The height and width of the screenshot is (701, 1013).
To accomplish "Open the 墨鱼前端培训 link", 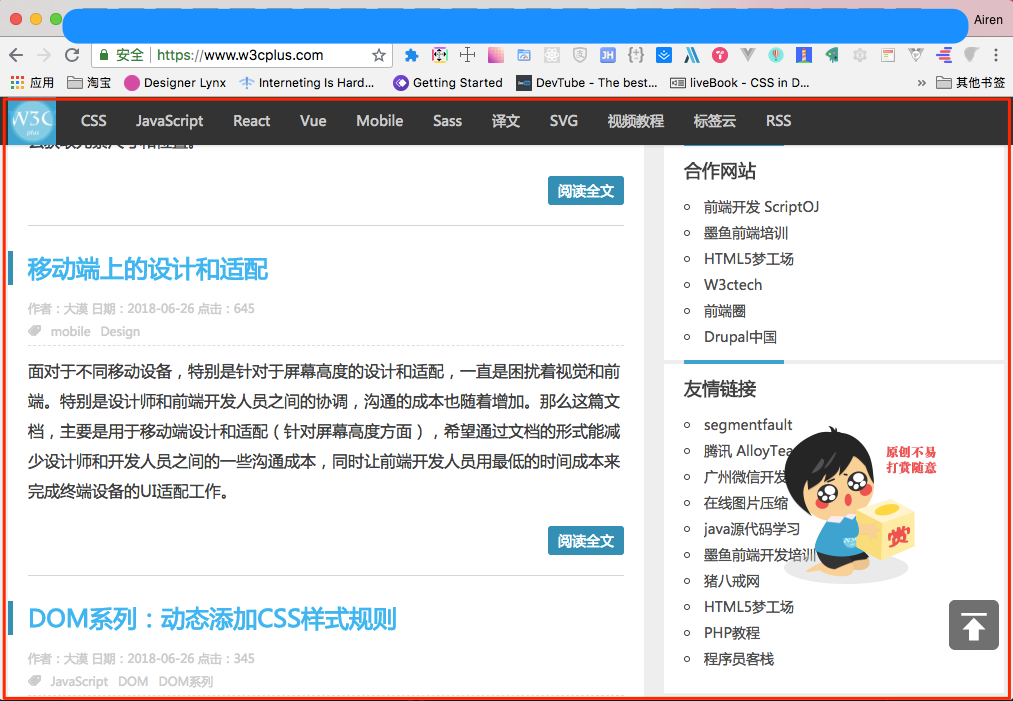I will [x=746, y=233].
